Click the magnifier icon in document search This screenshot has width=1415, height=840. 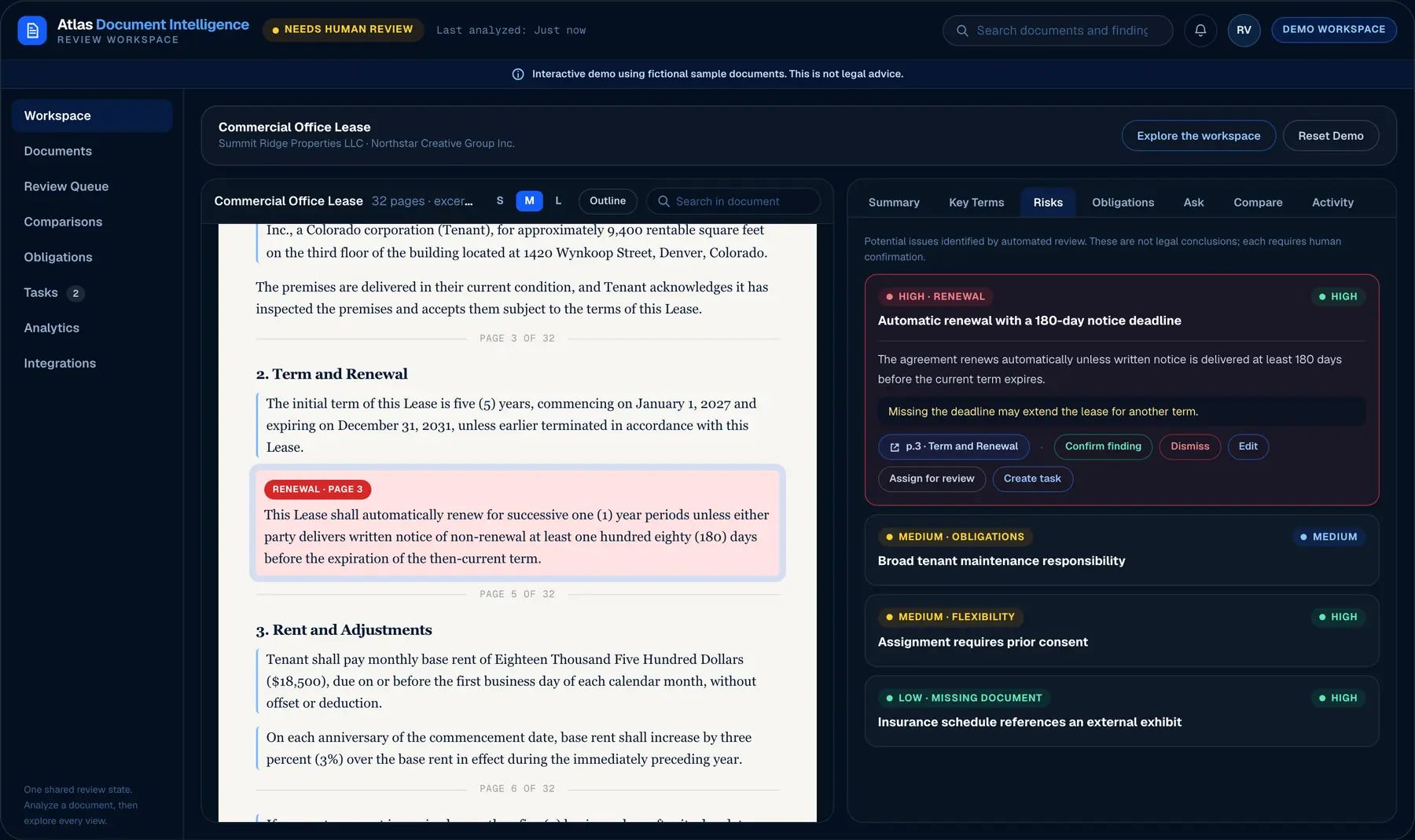663,201
